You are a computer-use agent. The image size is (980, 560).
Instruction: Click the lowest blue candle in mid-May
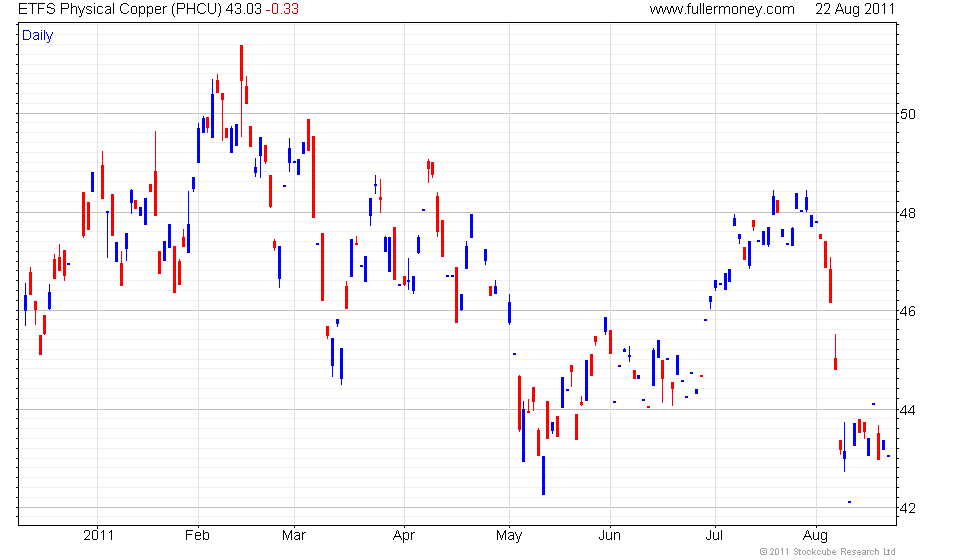click(543, 475)
